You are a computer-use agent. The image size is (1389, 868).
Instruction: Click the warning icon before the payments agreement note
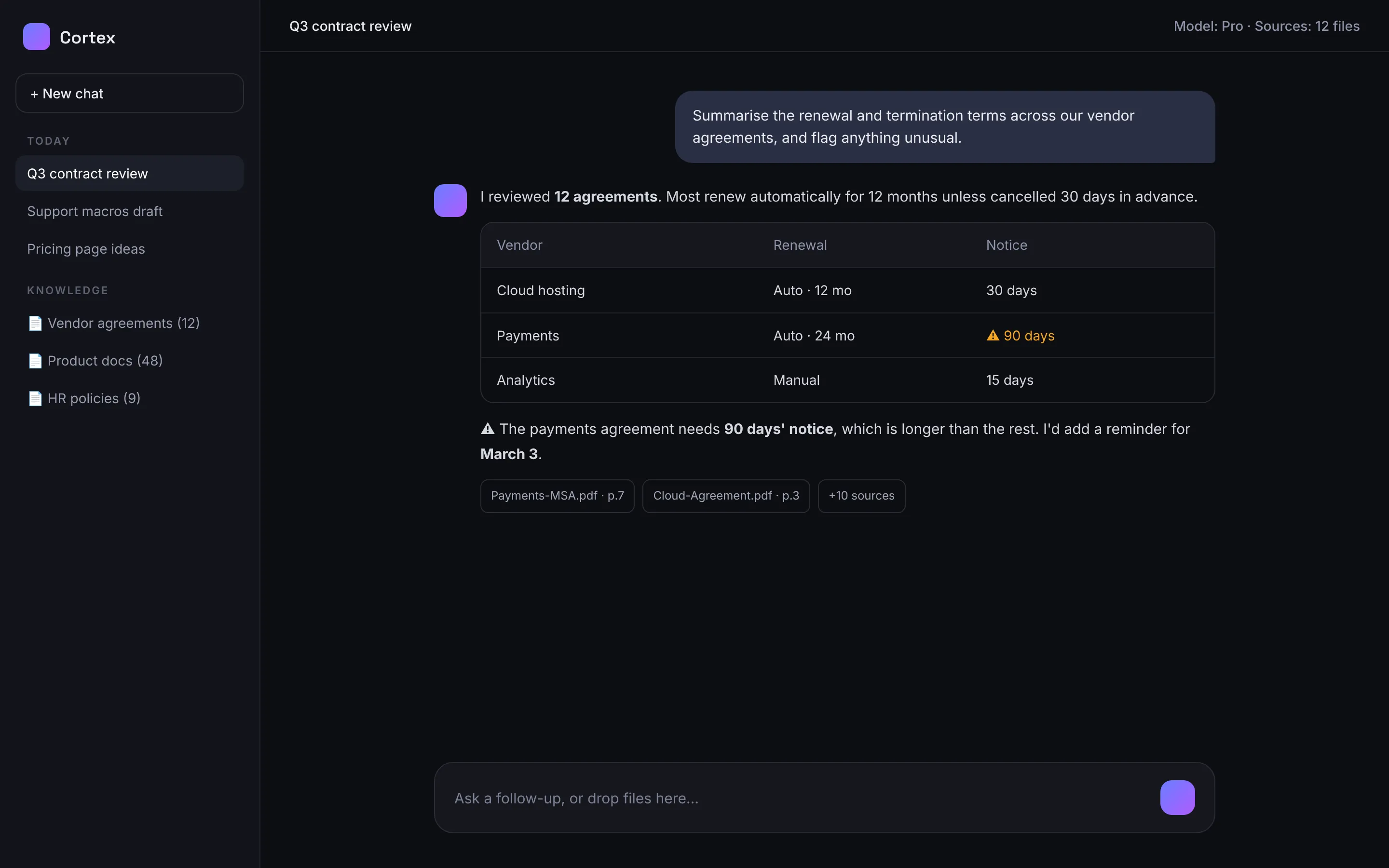(x=487, y=428)
